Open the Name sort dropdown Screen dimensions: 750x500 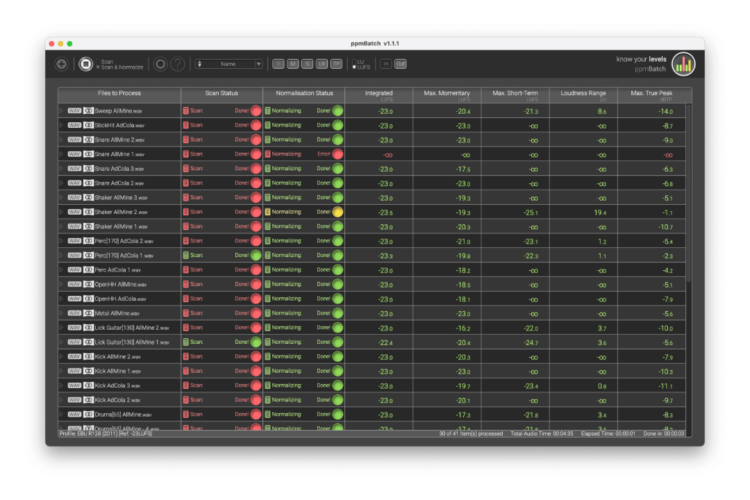[x=229, y=64]
